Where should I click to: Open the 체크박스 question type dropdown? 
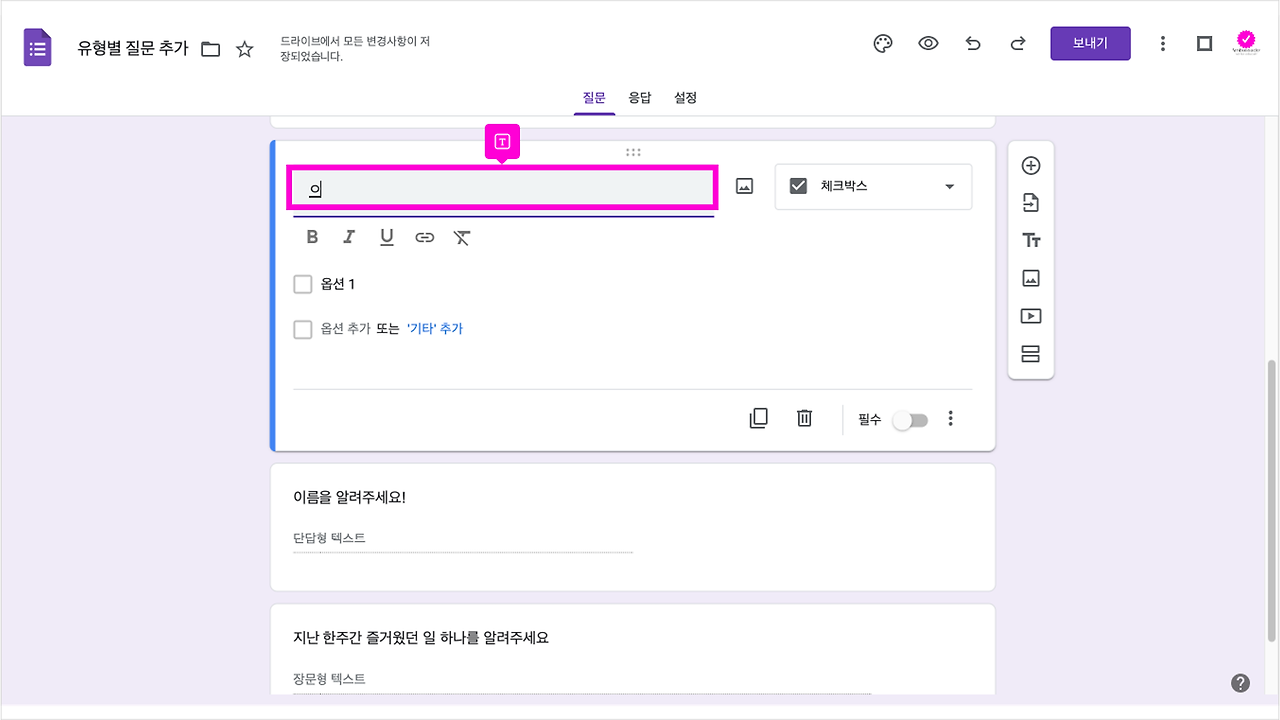coord(872,187)
